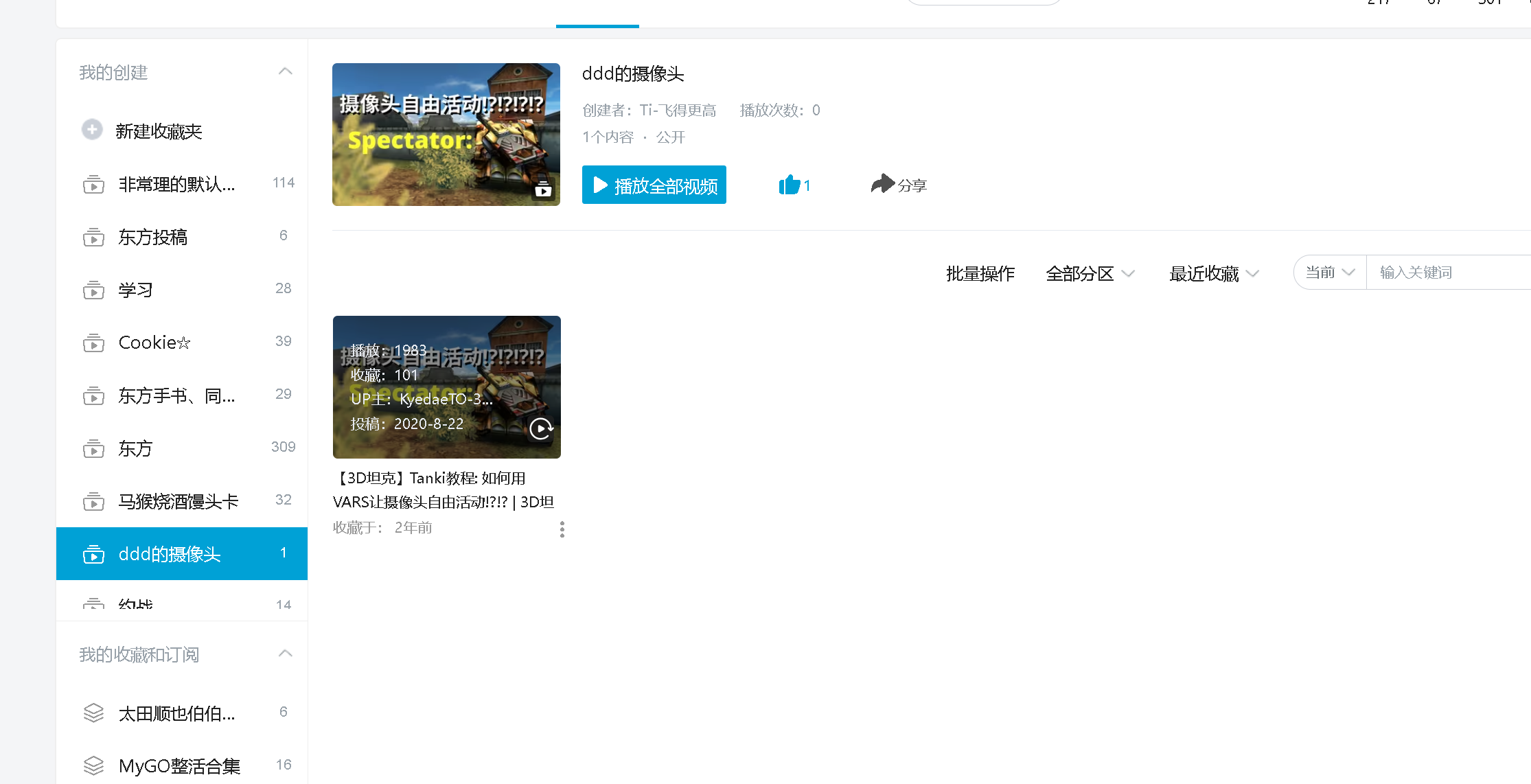Click the folder badge on cover image
This screenshot has width=1531, height=784.
[x=543, y=189]
